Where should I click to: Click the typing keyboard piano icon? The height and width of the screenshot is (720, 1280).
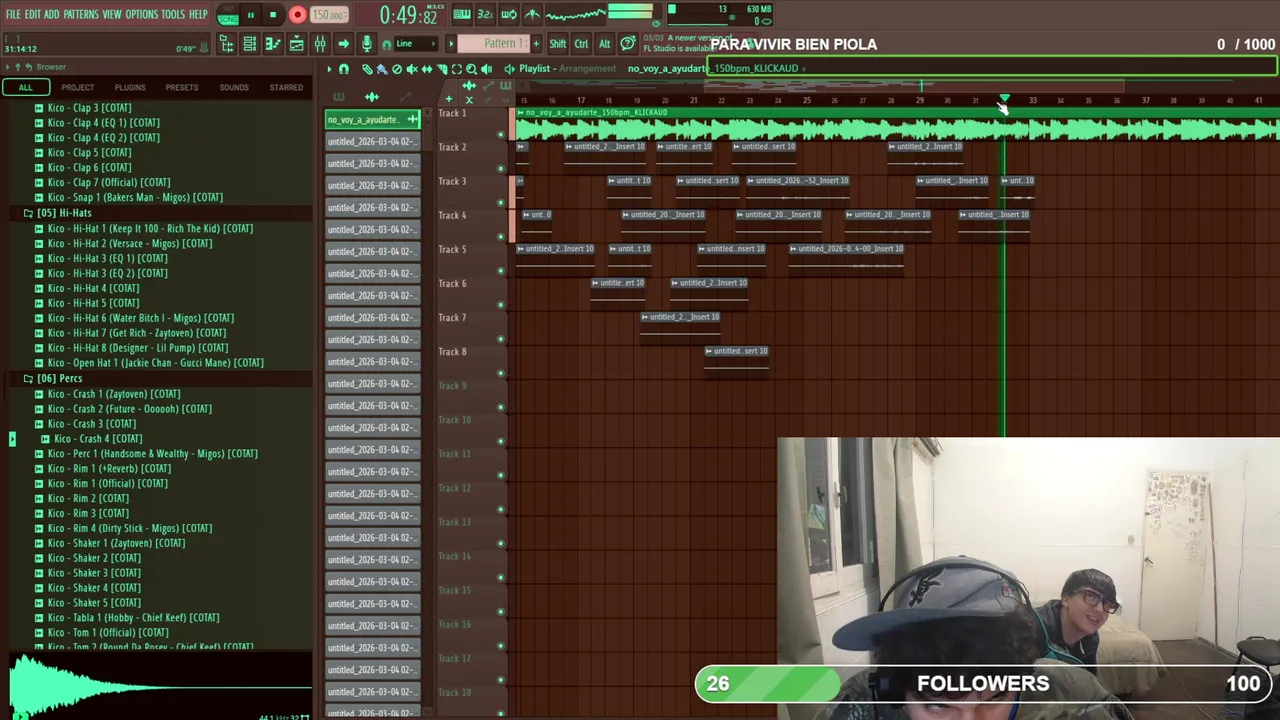click(462, 14)
